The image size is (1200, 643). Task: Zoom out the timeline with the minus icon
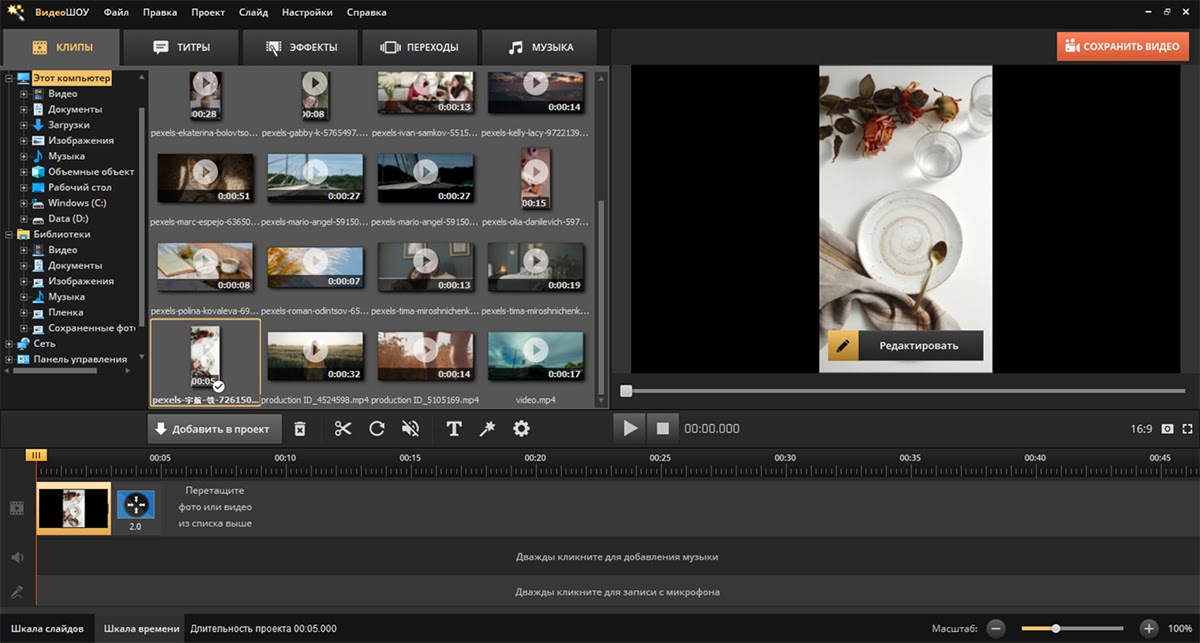point(996,628)
